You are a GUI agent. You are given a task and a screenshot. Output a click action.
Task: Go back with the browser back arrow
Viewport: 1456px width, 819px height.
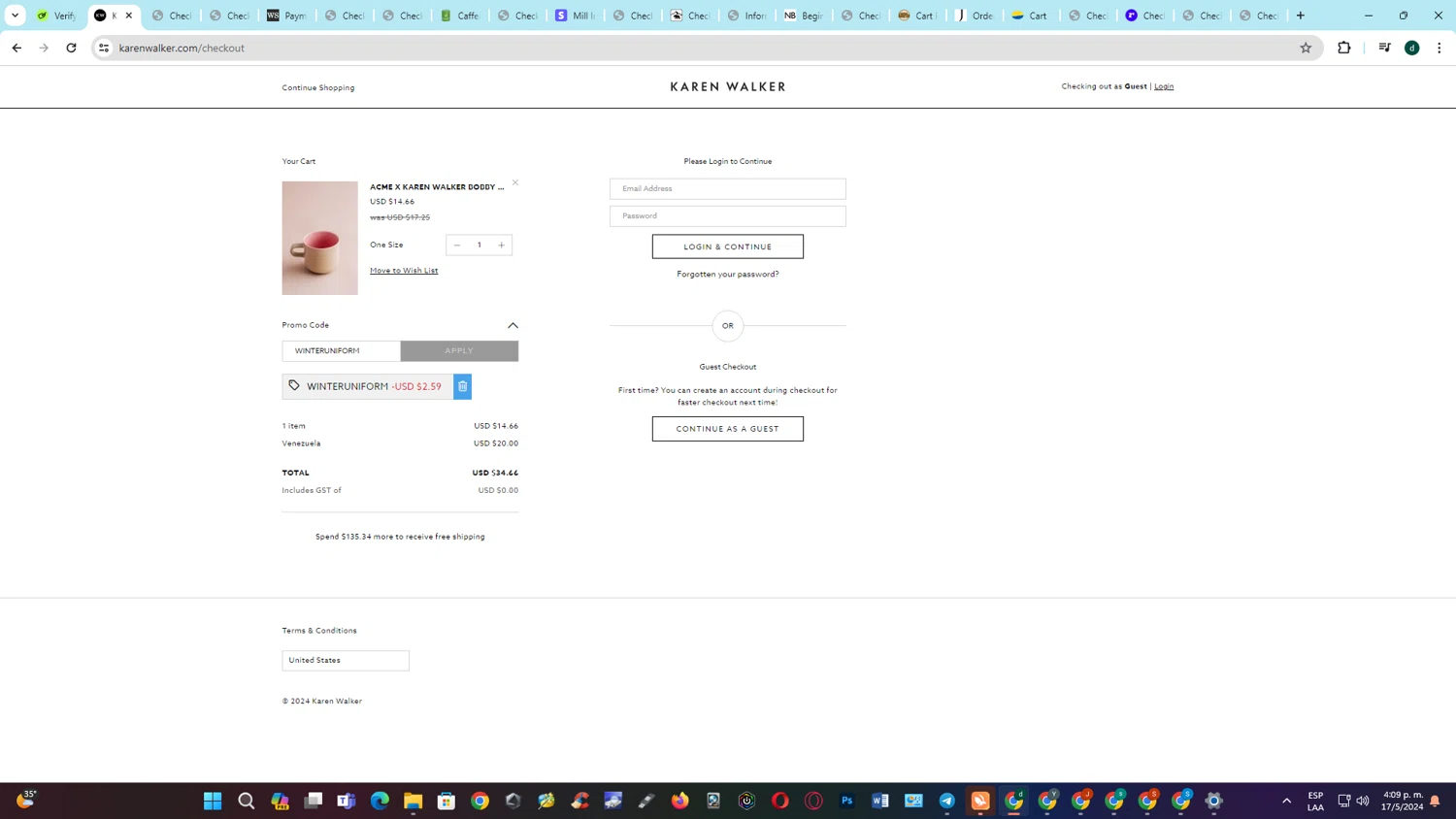pos(17,48)
